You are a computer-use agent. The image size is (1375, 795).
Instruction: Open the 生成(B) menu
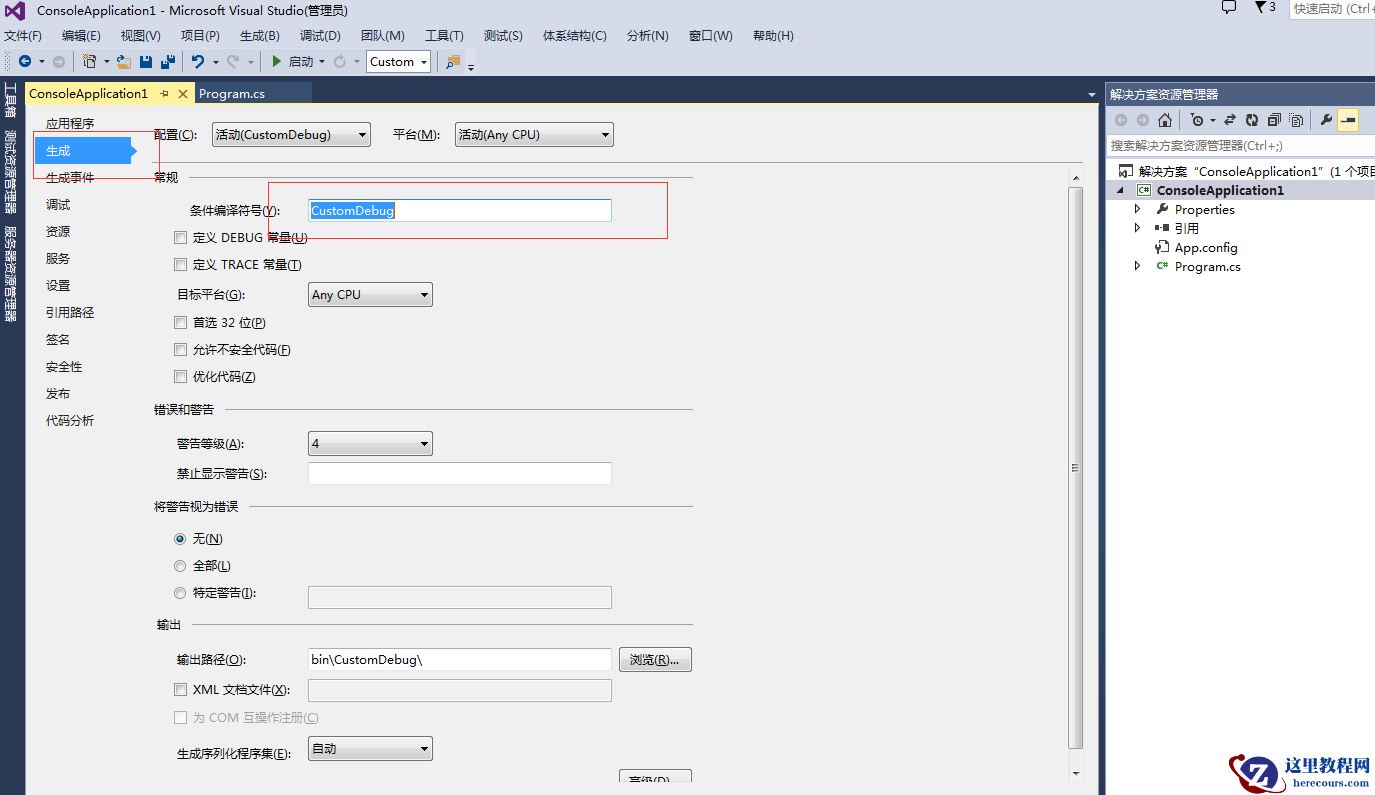[259, 36]
